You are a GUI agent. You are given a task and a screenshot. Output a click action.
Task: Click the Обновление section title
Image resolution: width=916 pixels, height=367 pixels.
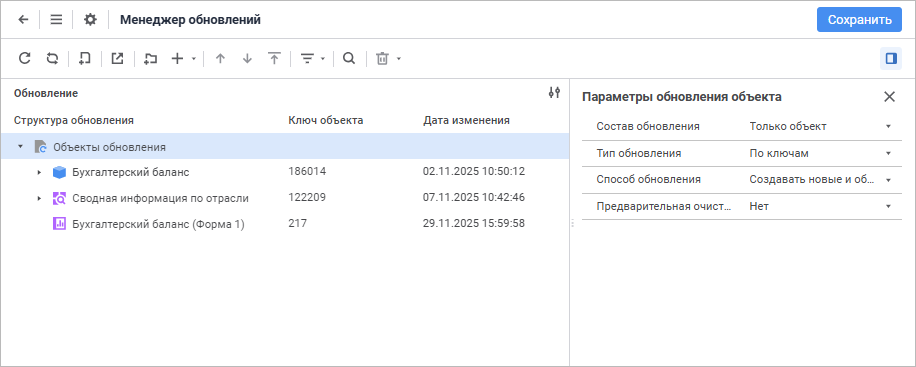46,93
